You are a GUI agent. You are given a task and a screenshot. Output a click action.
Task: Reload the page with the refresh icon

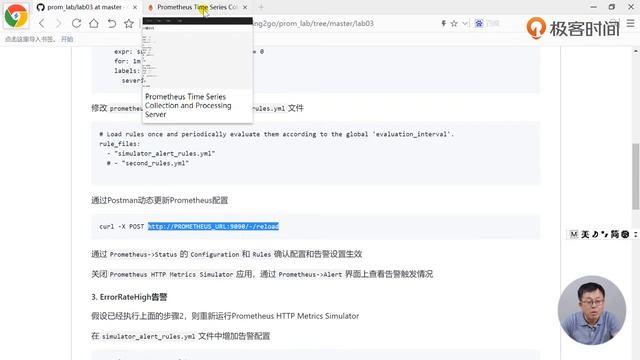[x=76, y=23]
